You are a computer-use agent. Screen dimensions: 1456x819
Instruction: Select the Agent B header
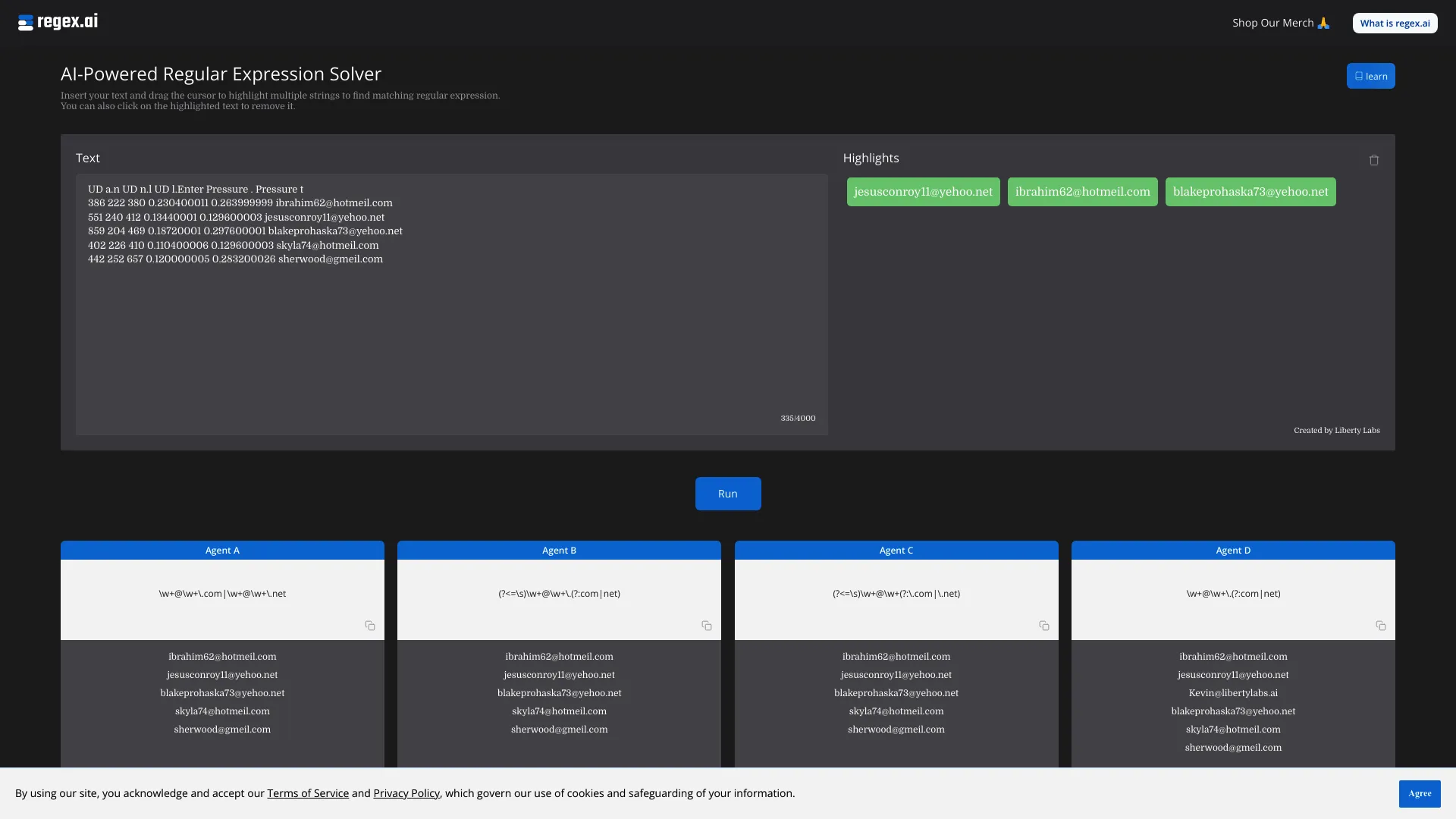559,551
